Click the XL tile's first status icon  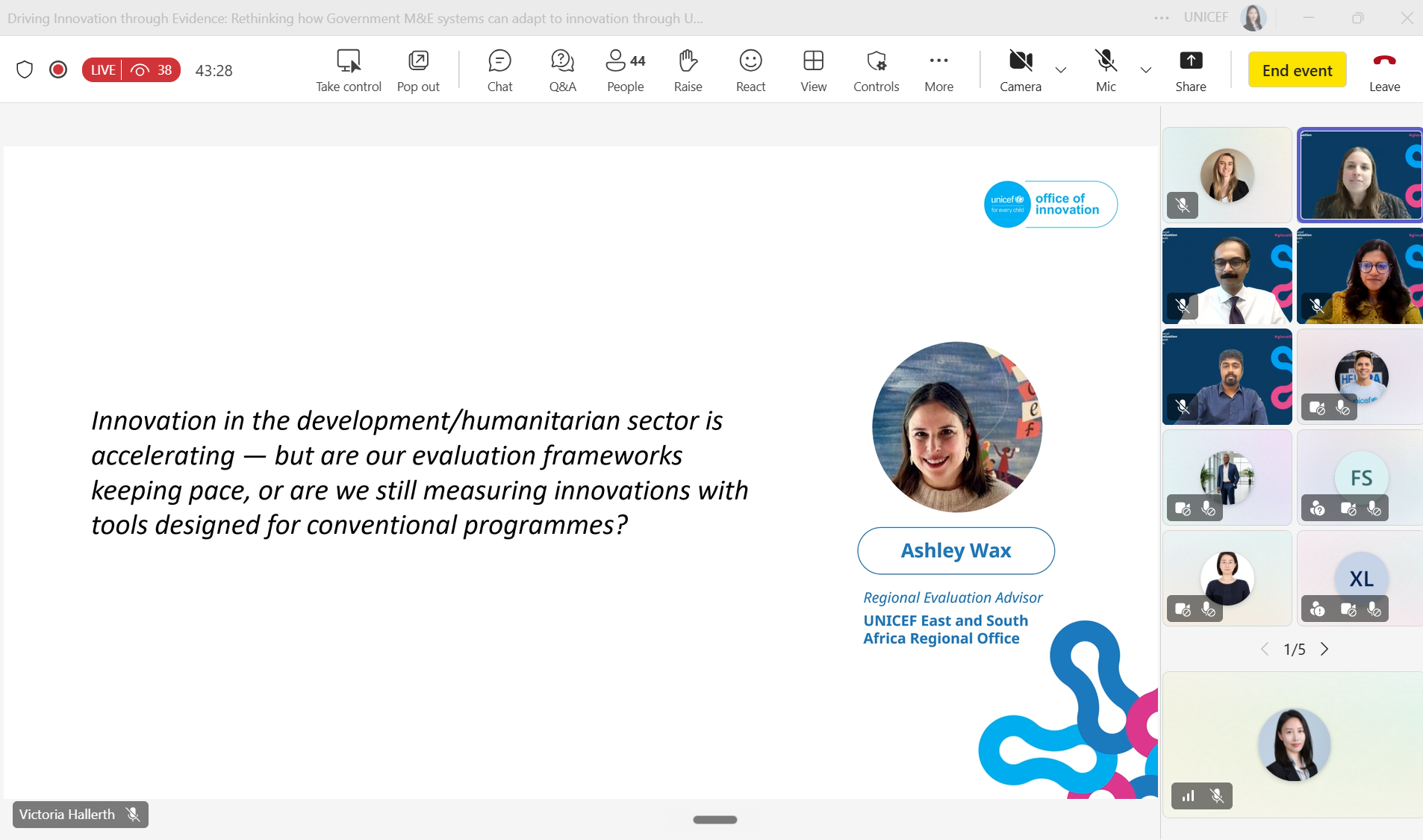click(x=1318, y=609)
